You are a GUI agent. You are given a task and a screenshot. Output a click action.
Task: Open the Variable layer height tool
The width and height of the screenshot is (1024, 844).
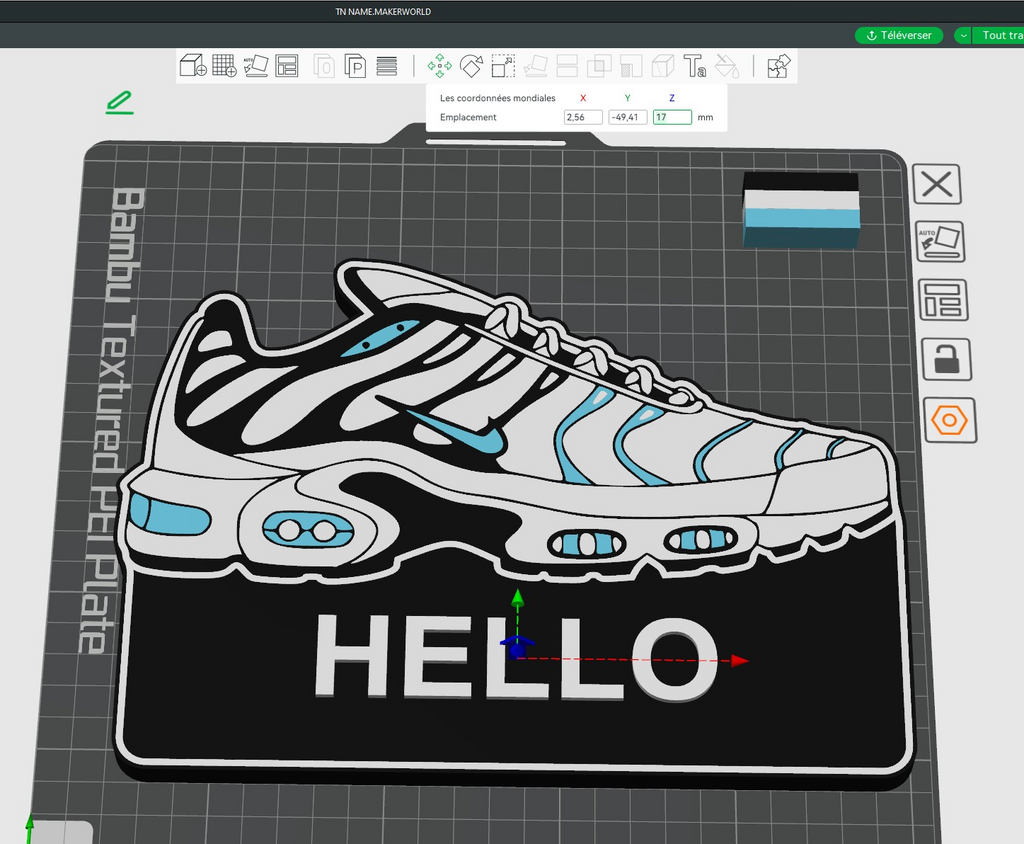[387, 66]
